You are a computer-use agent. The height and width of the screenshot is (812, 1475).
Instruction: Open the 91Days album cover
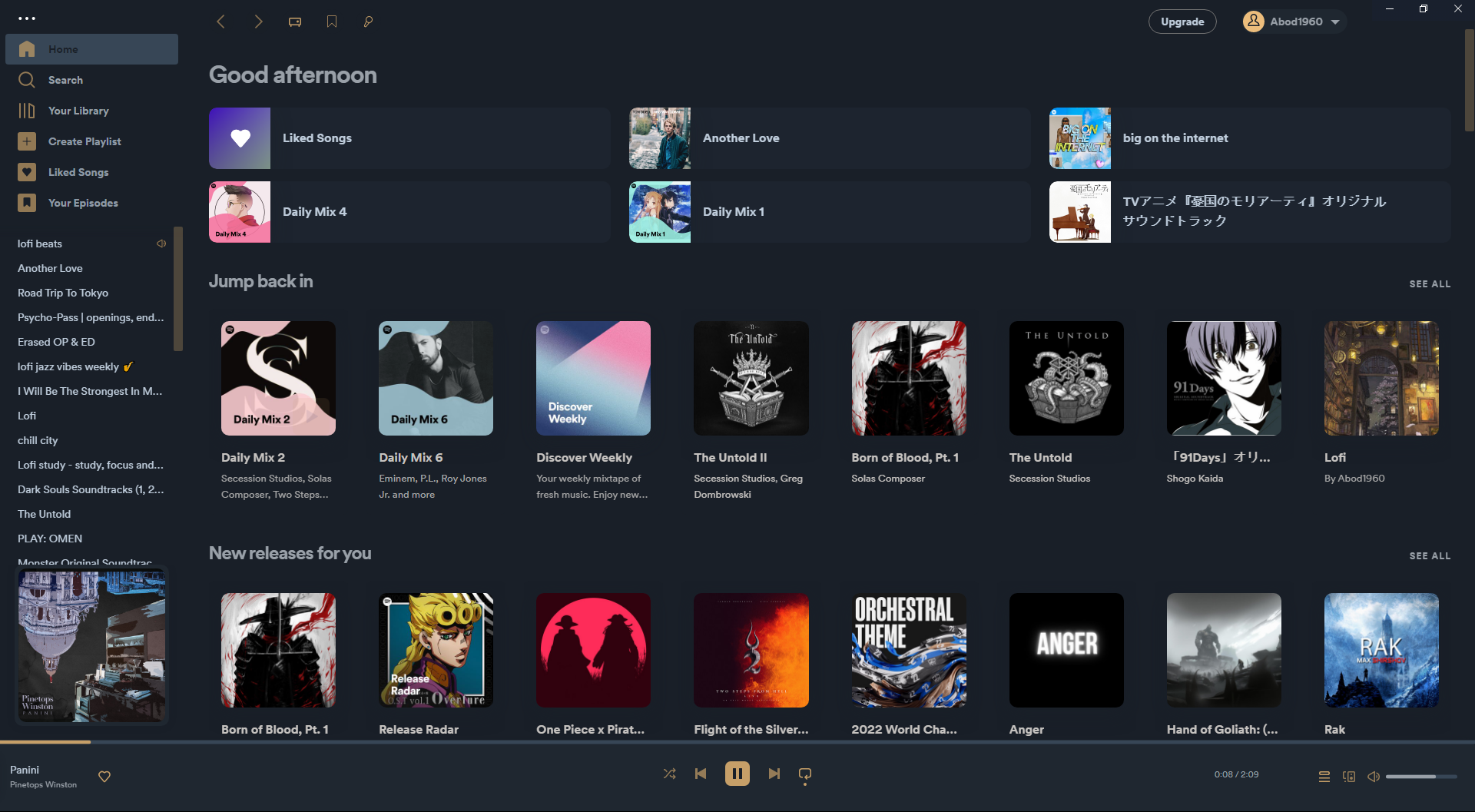point(1224,378)
